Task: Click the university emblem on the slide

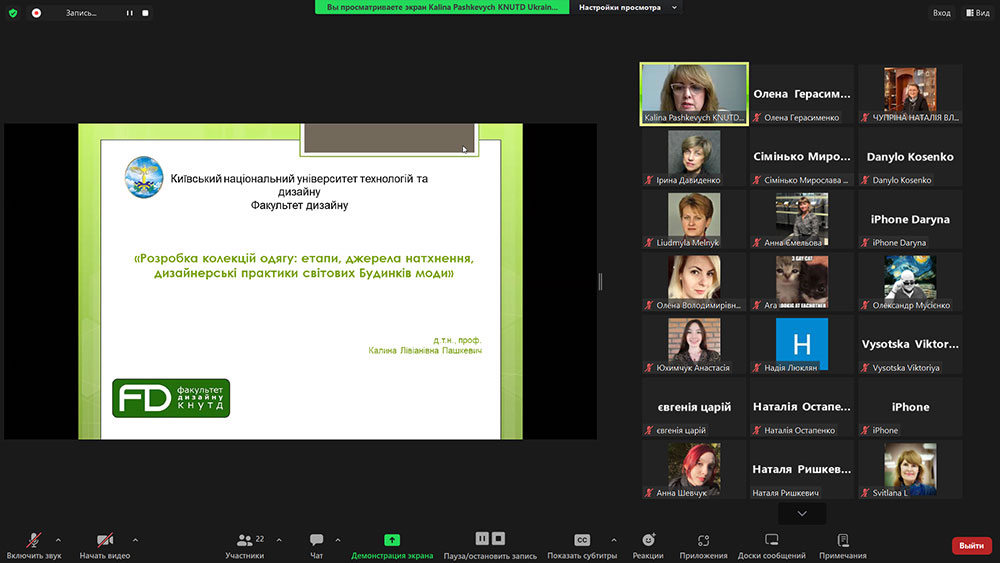Action: pos(143,177)
